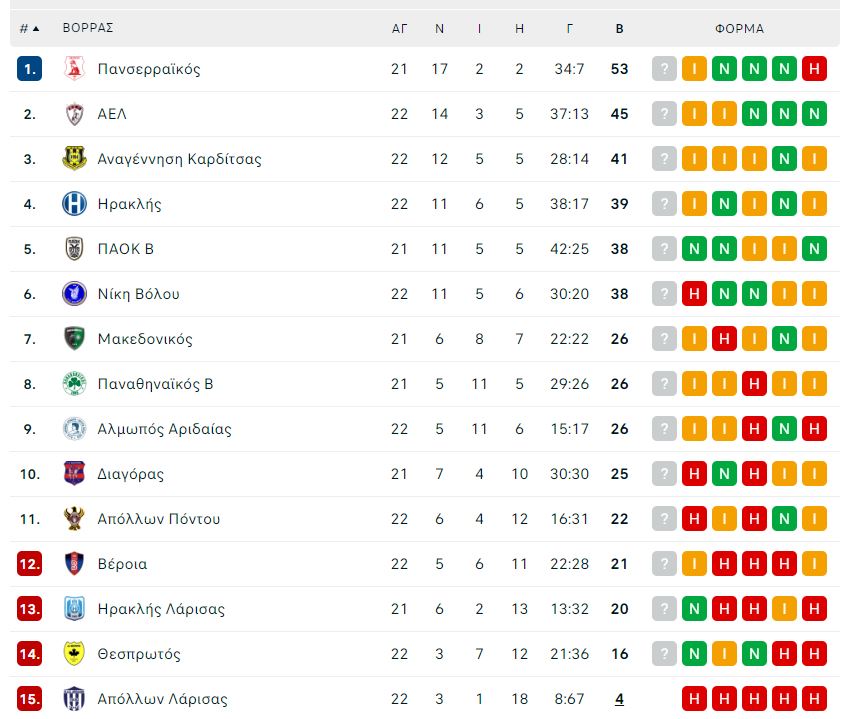The image size is (848, 719).
Task: Click the ΦΟΡΜΑ column header
Action: point(739,28)
